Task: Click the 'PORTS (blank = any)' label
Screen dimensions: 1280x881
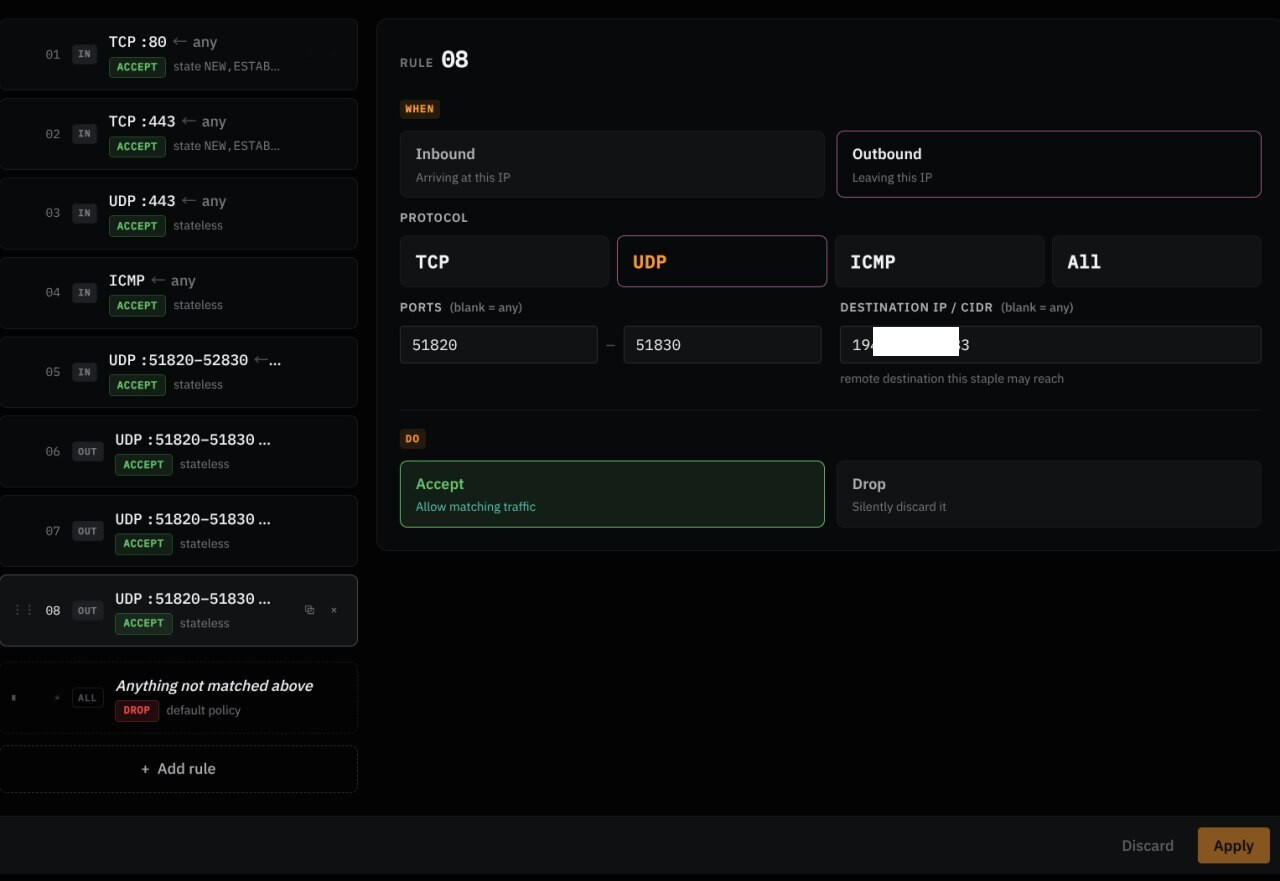Action: point(461,308)
